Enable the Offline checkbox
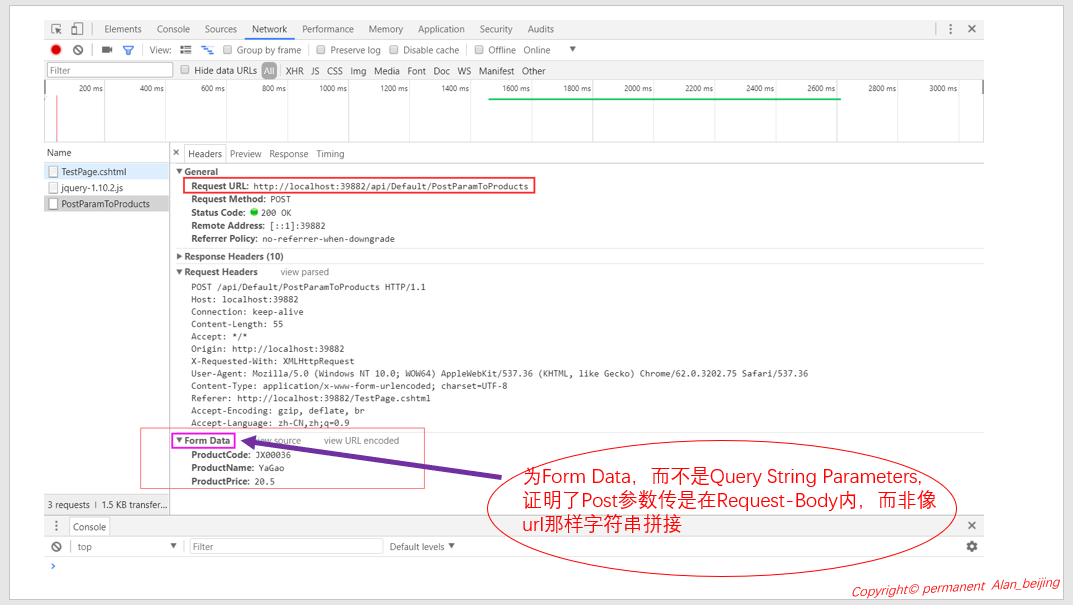This screenshot has width=1073, height=605. 479,50
